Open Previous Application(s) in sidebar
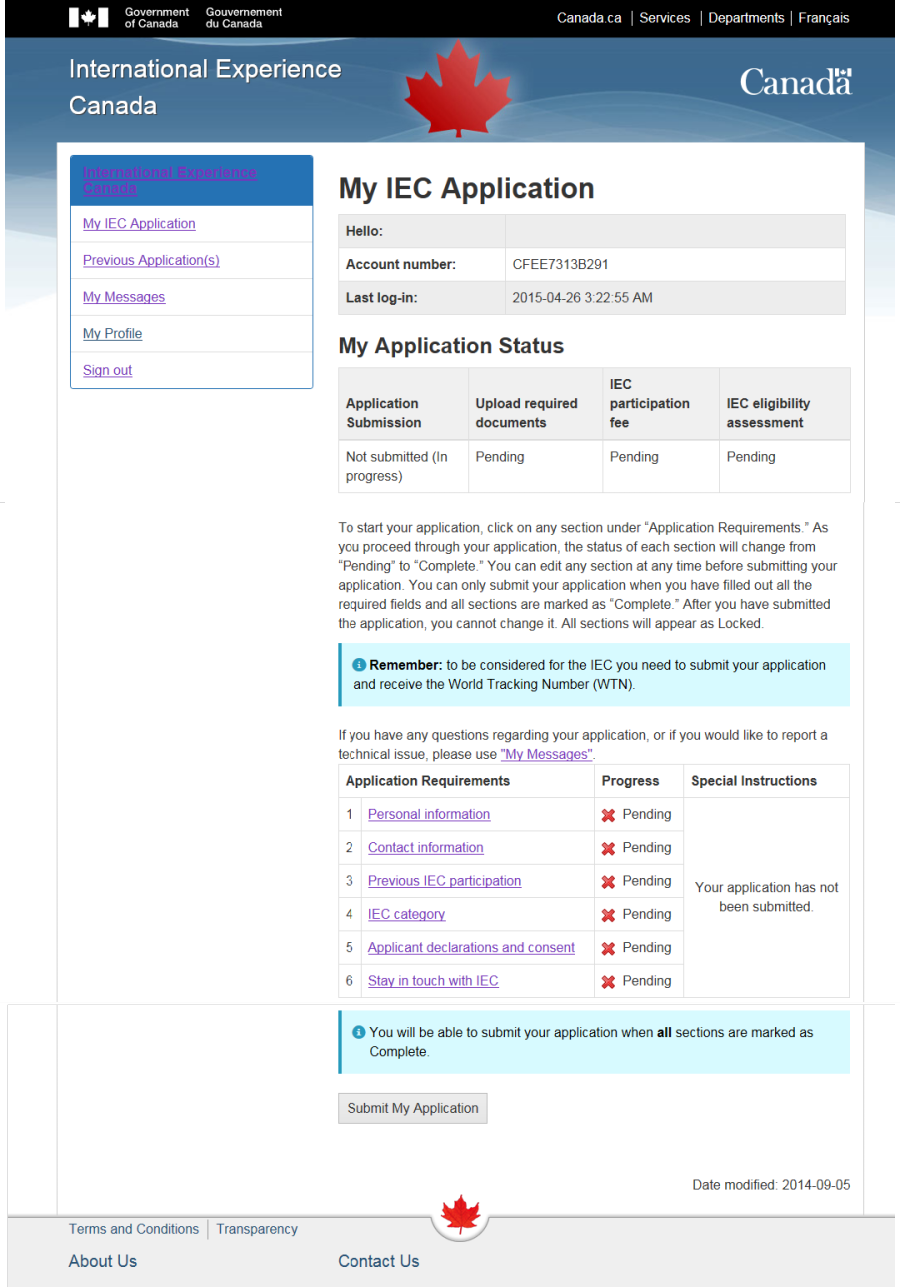 (151, 260)
